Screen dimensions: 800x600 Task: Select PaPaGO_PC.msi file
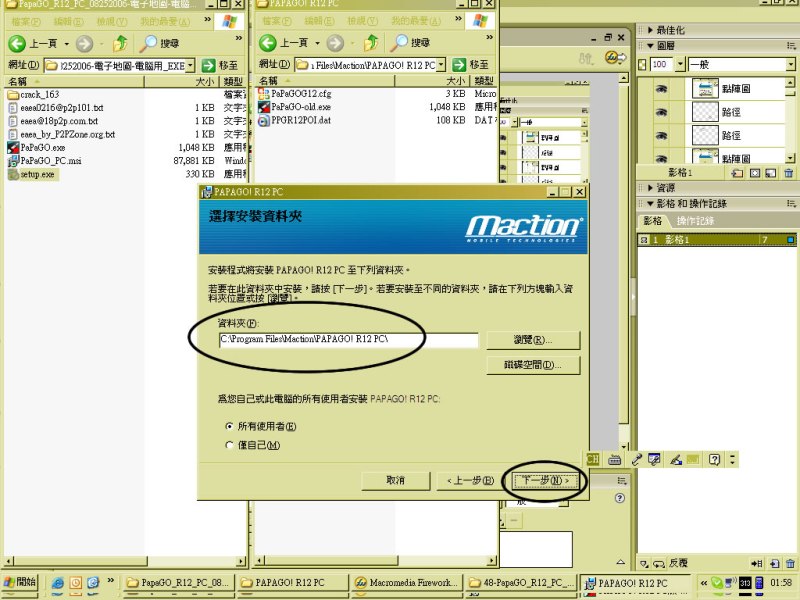pos(45,161)
